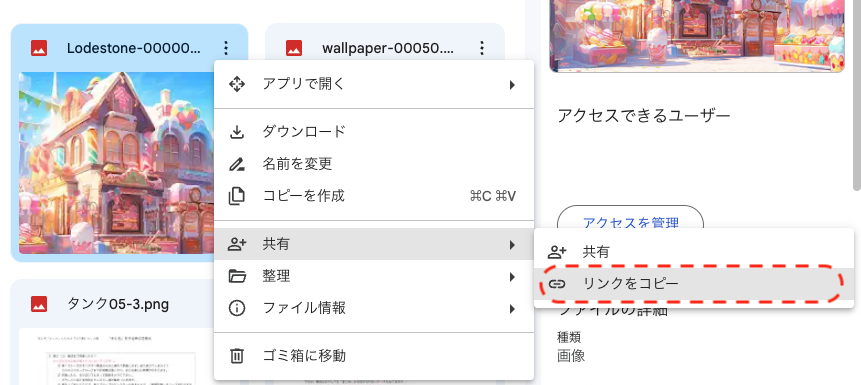Select ゴミ箱に移動 menu entry
The width and height of the screenshot is (861, 385).
point(374,356)
